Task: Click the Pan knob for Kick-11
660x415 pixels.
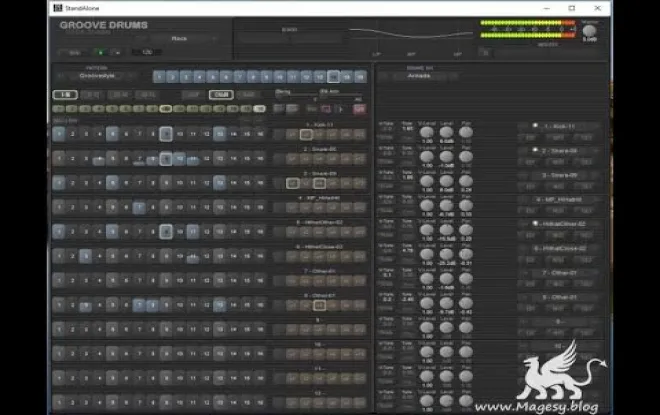Action: [x=466, y=132]
